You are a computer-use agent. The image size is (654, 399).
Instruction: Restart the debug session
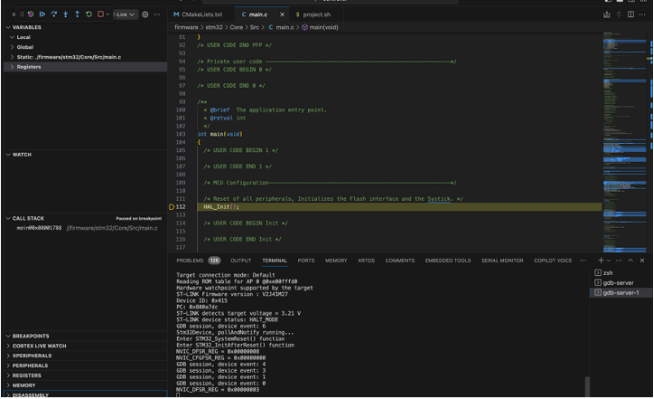coord(89,14)
